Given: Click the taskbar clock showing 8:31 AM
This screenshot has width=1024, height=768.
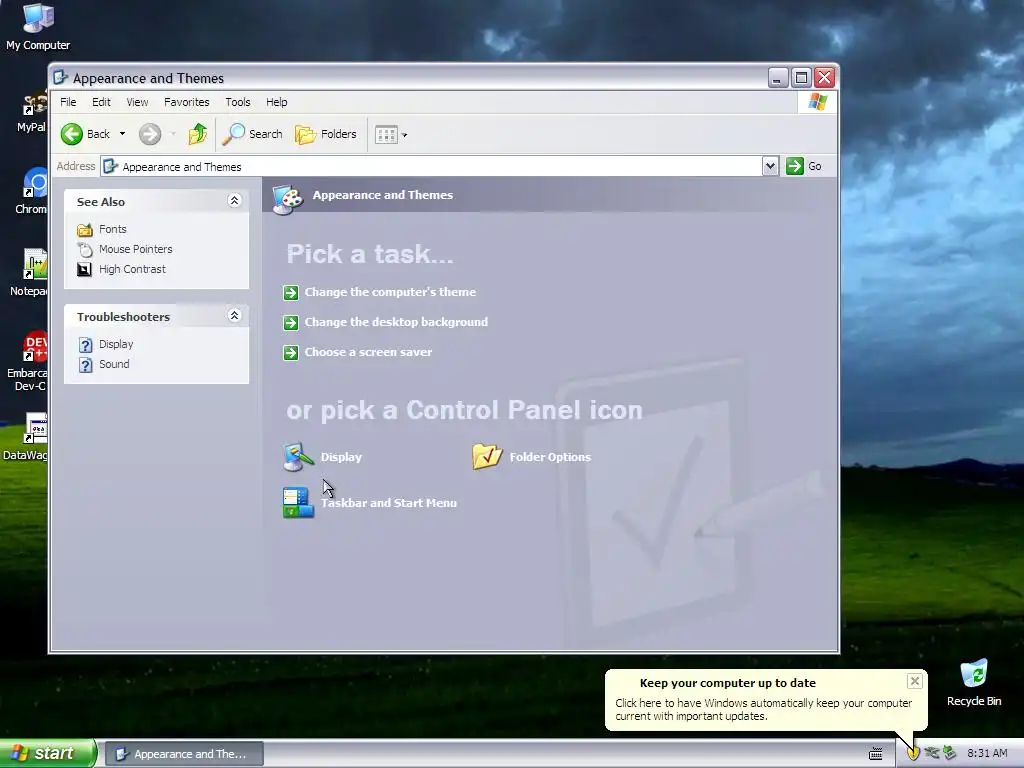Looking at the screenshot, I should (987, 754).
